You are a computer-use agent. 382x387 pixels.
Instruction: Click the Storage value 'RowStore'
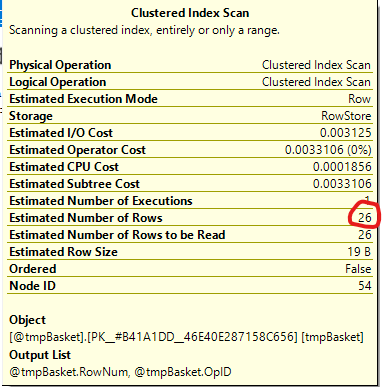tap(346, 116)
